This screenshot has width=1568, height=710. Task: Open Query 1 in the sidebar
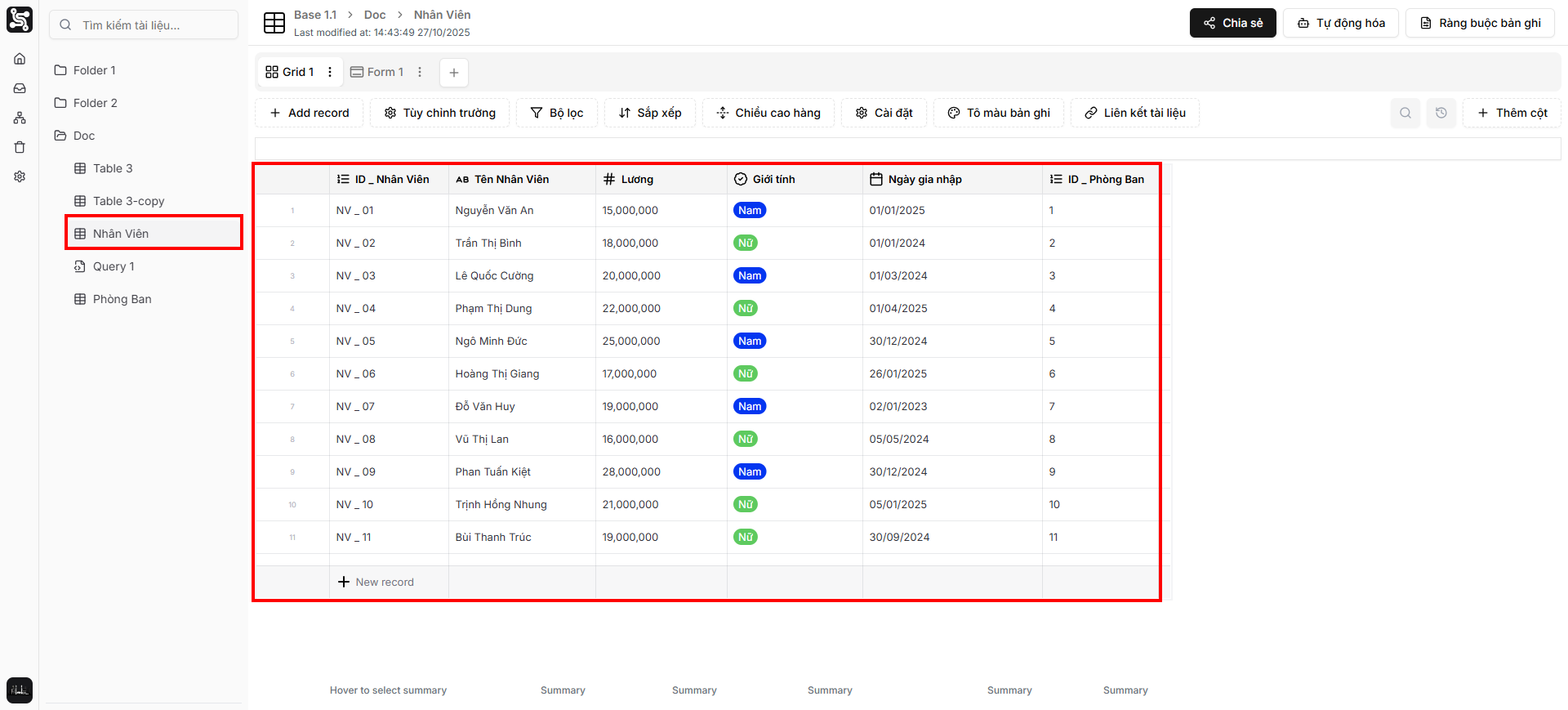pos(114,266)
